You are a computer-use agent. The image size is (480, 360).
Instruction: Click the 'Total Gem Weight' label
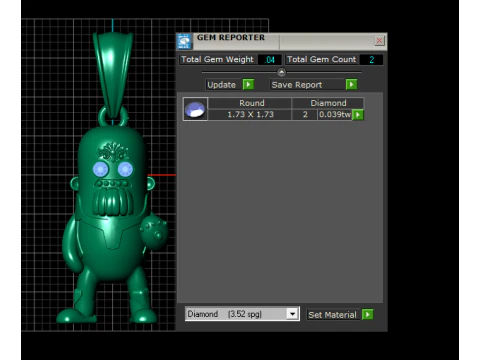tap(217, 59)
